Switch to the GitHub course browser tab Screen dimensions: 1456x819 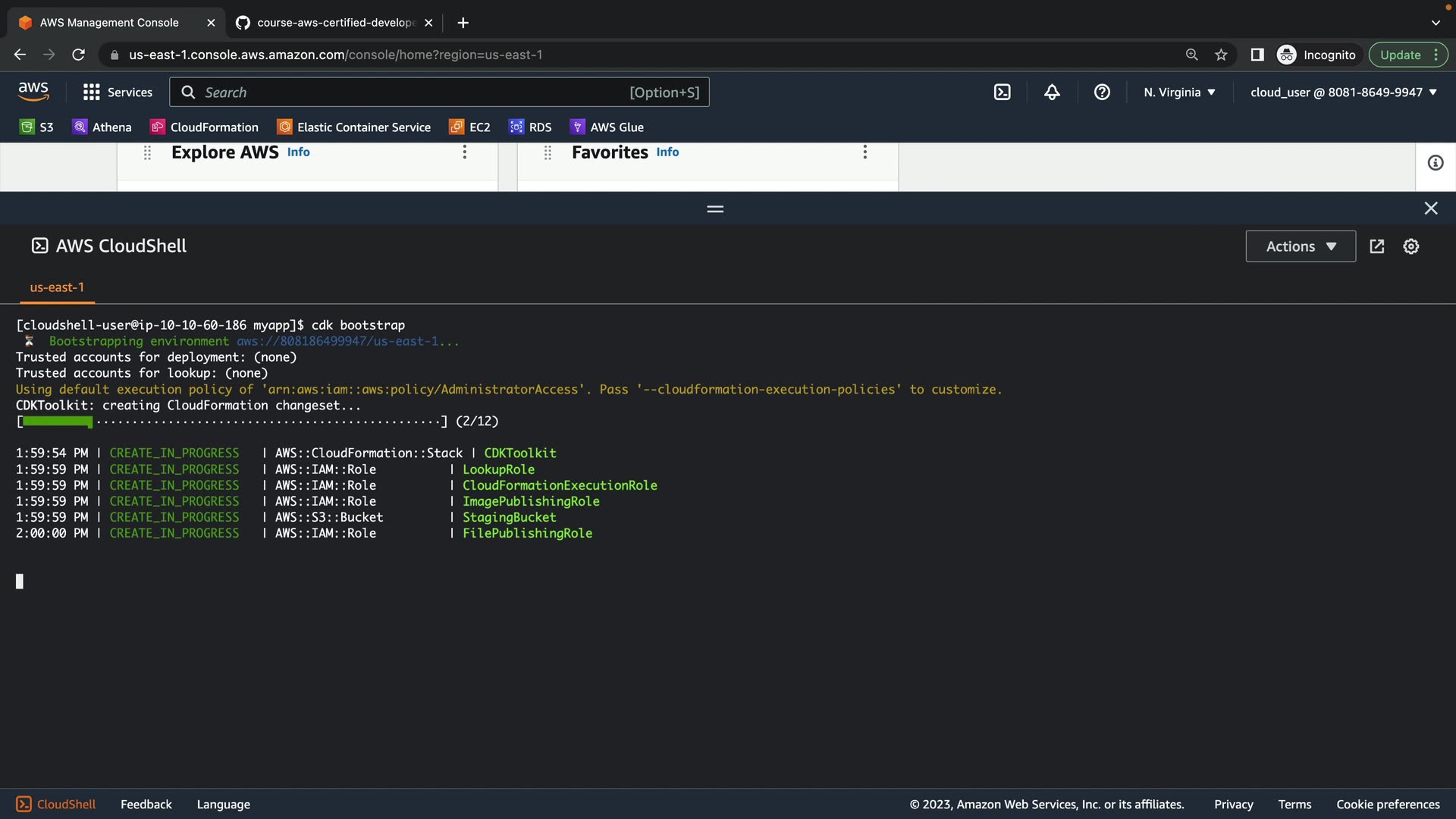(334, 23)
